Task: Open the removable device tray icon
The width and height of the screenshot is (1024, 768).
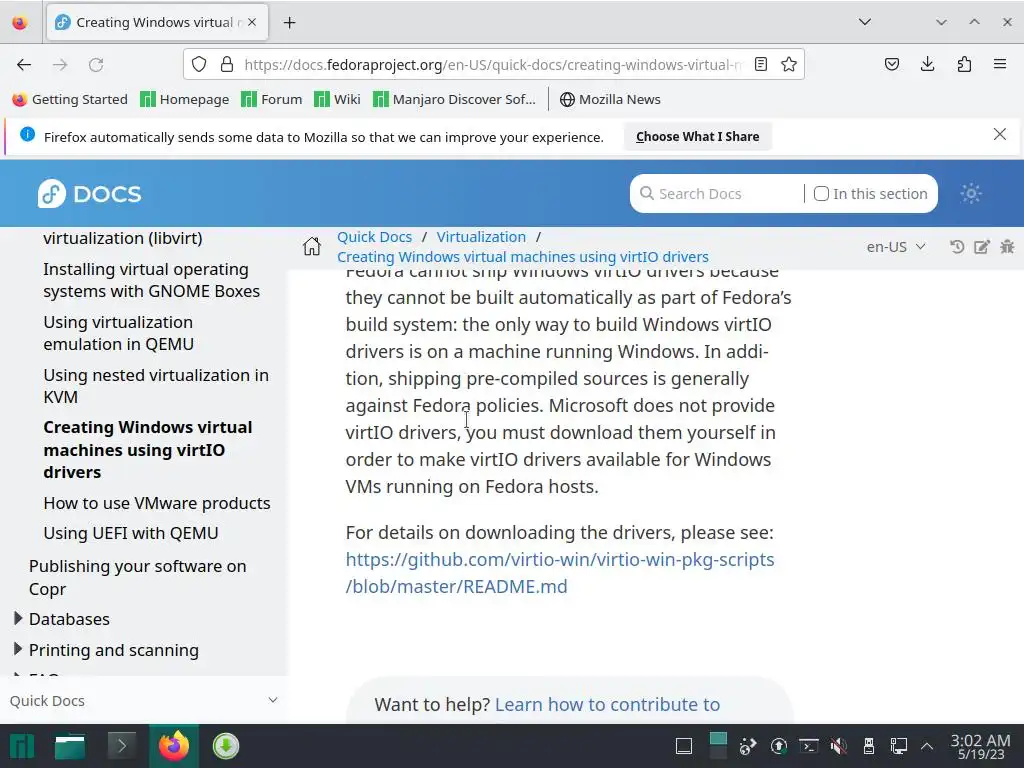Action: pos(869,746)
